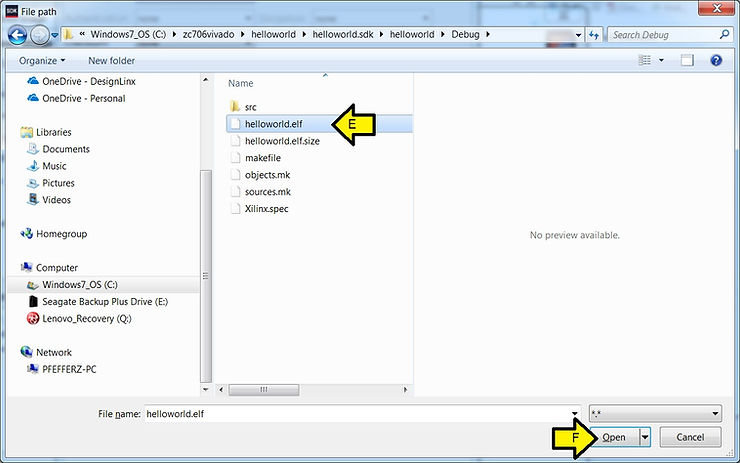740x463 pixels.
Task: Click the navigation pane scroll up arrow
Action: pos(206,80)
